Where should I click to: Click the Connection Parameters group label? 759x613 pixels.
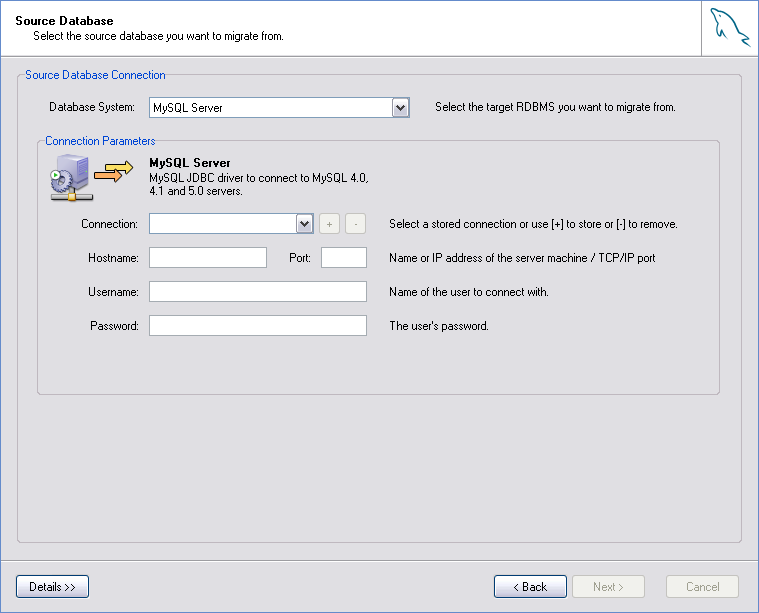click(x=100, y=141)
